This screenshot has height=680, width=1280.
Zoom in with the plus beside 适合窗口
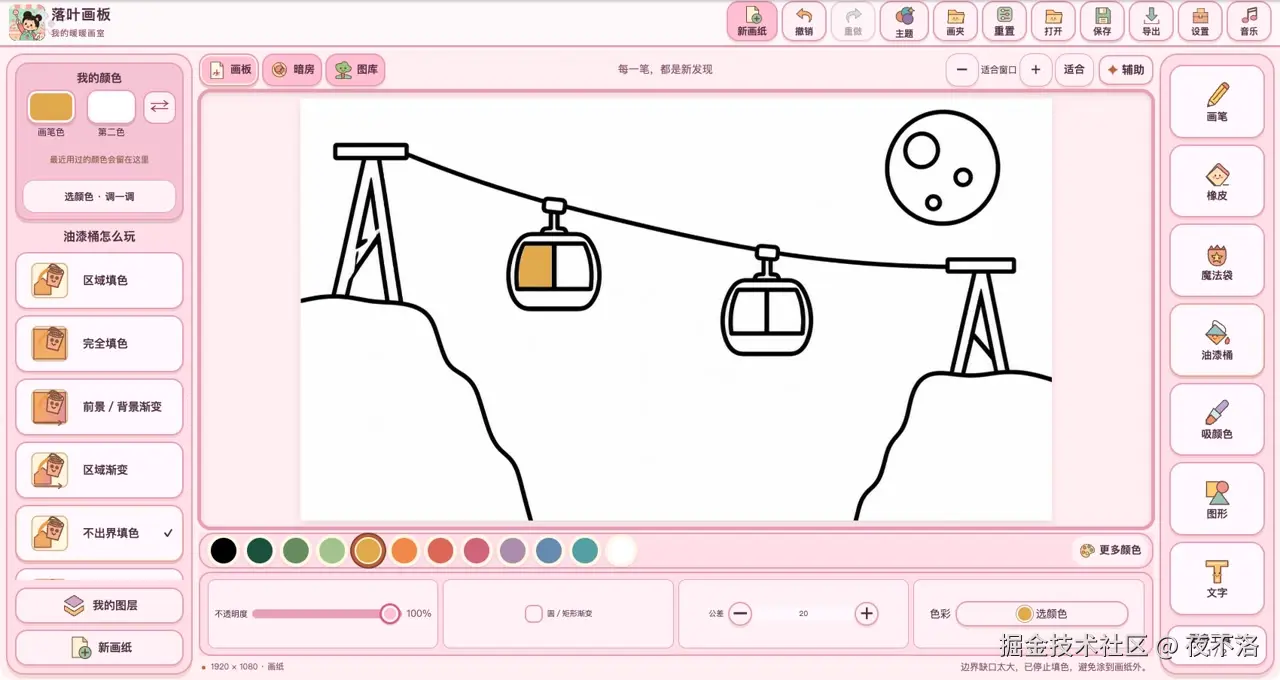coord(1036,70)
